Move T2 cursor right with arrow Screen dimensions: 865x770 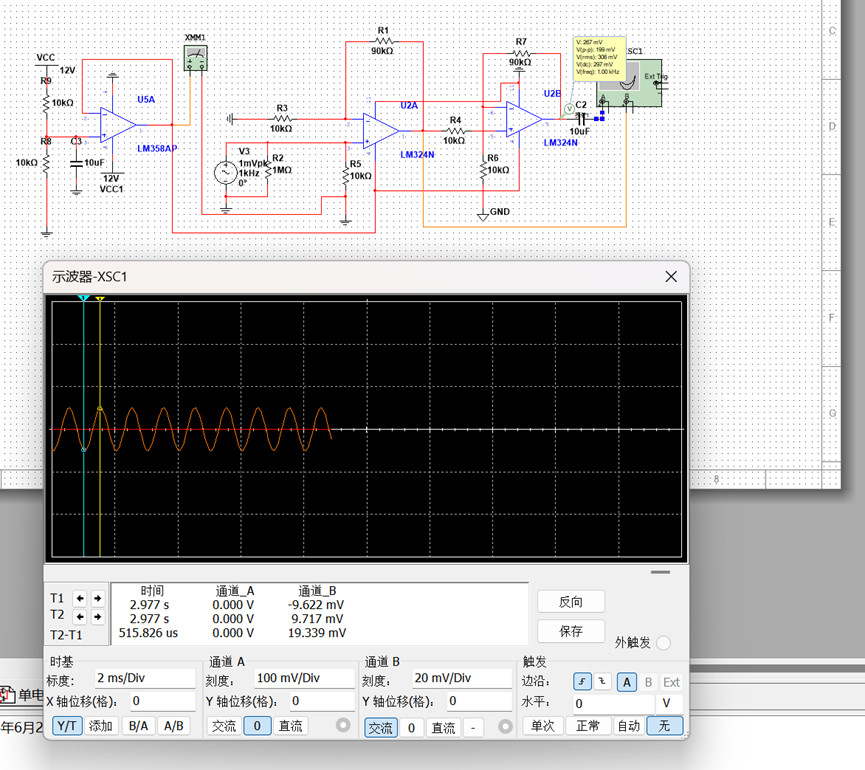click(x=98, y=617)
